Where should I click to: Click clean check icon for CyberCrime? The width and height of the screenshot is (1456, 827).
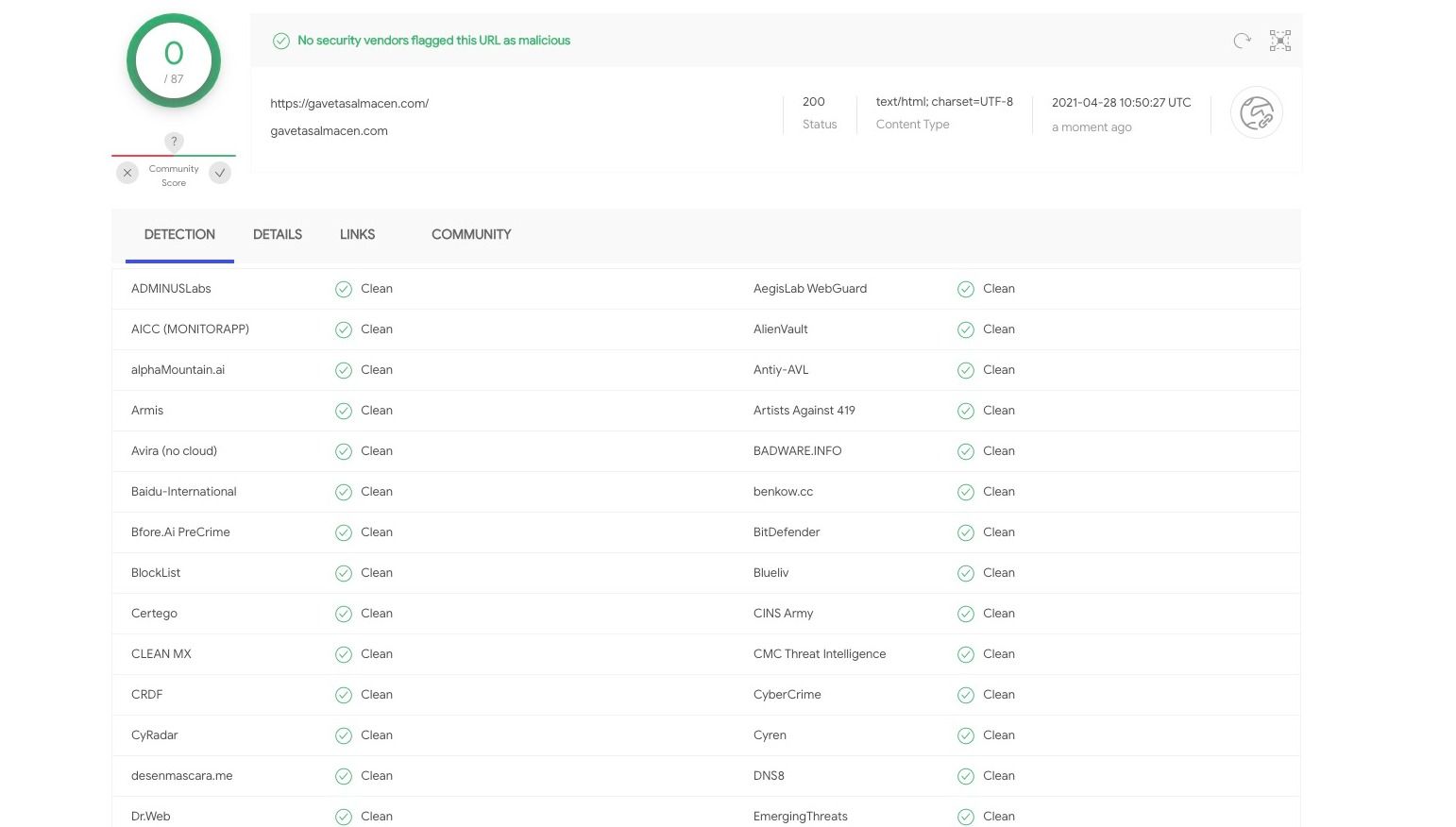966,696
